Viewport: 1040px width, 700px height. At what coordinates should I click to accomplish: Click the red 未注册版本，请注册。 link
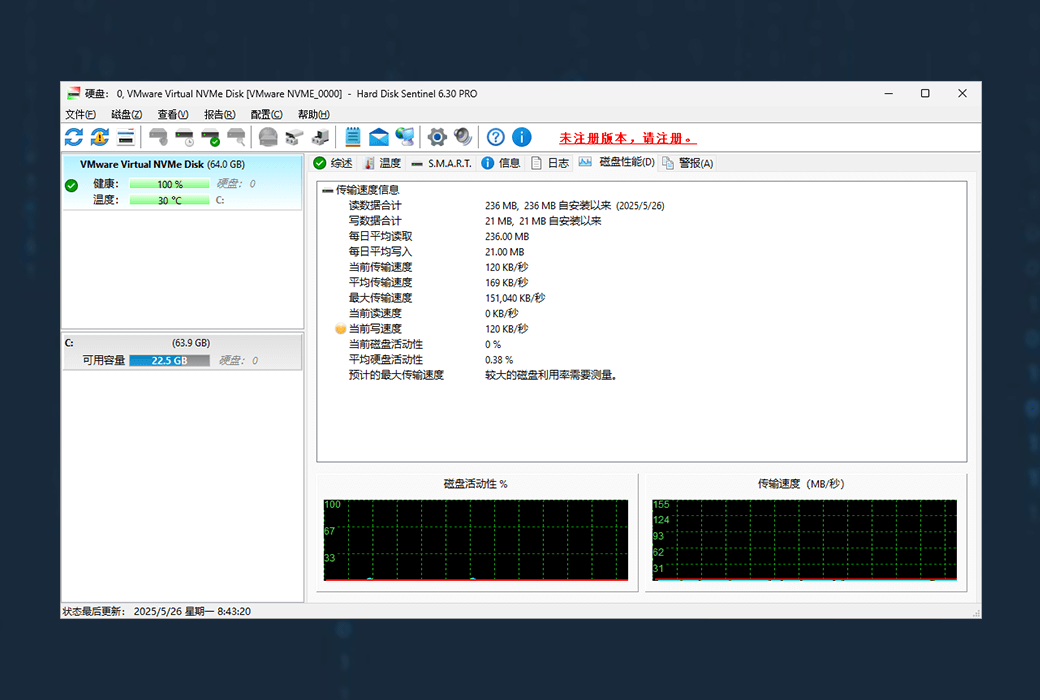click(627, 138)
